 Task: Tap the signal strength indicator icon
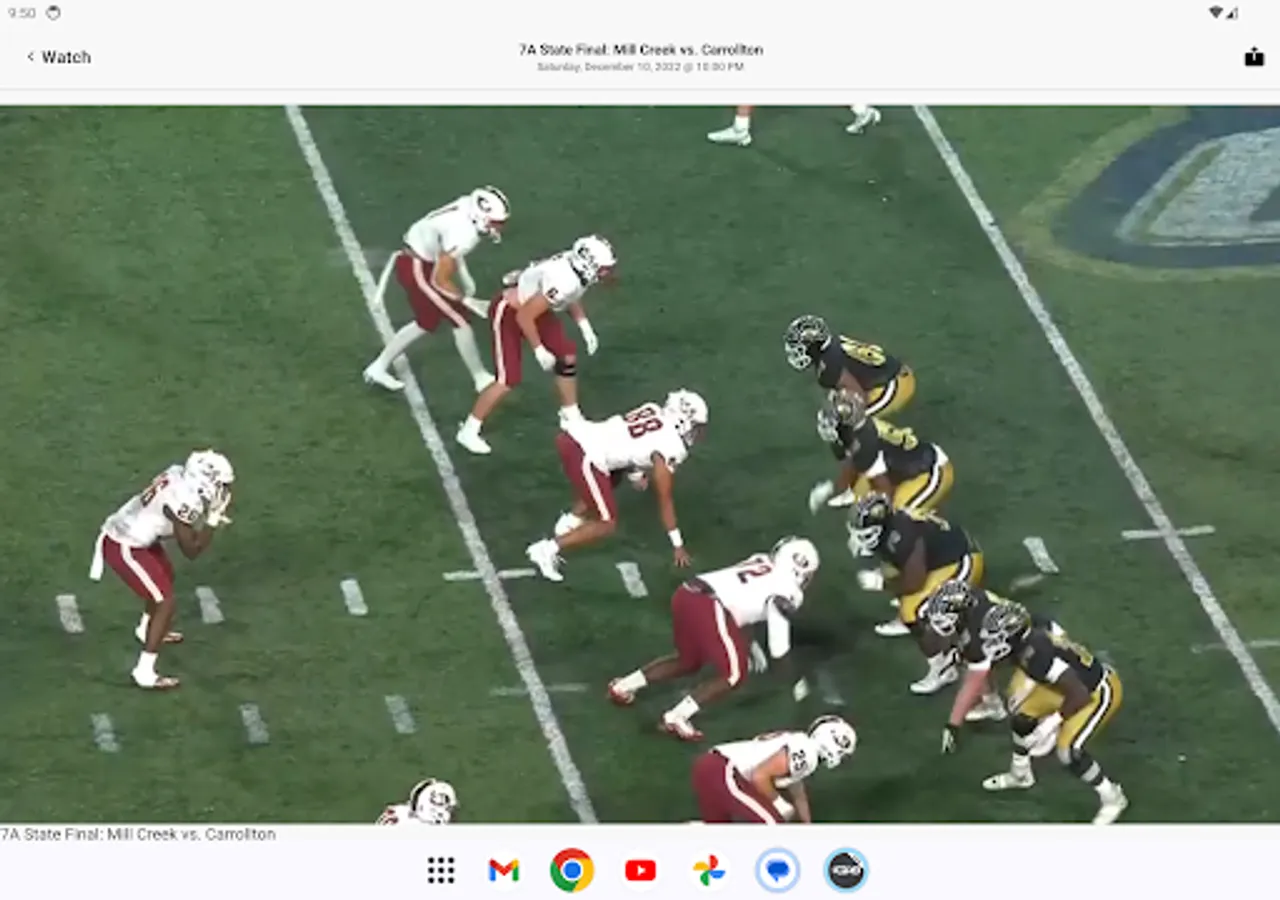[x=1232, y=13]
